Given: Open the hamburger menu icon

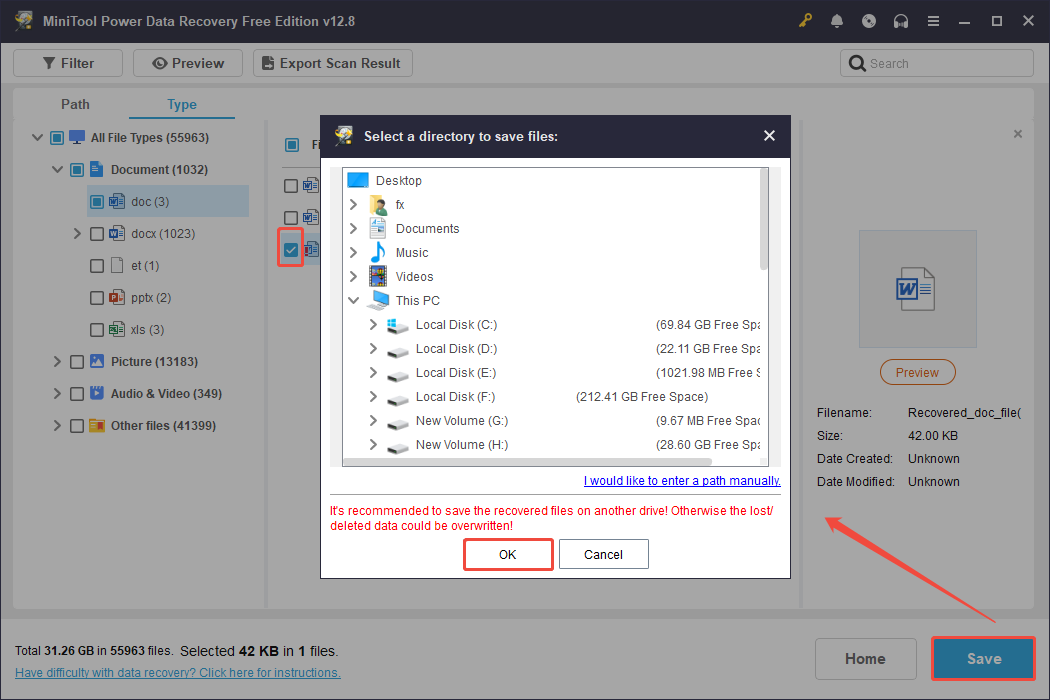Looking at the screenshot, I should click(933, 21).
